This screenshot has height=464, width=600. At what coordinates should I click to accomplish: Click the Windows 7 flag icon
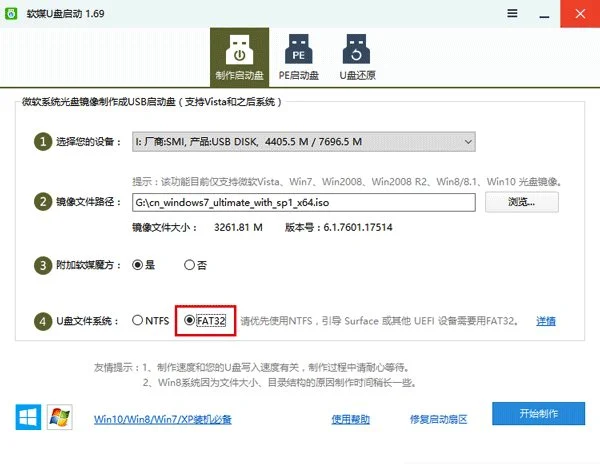60,417
